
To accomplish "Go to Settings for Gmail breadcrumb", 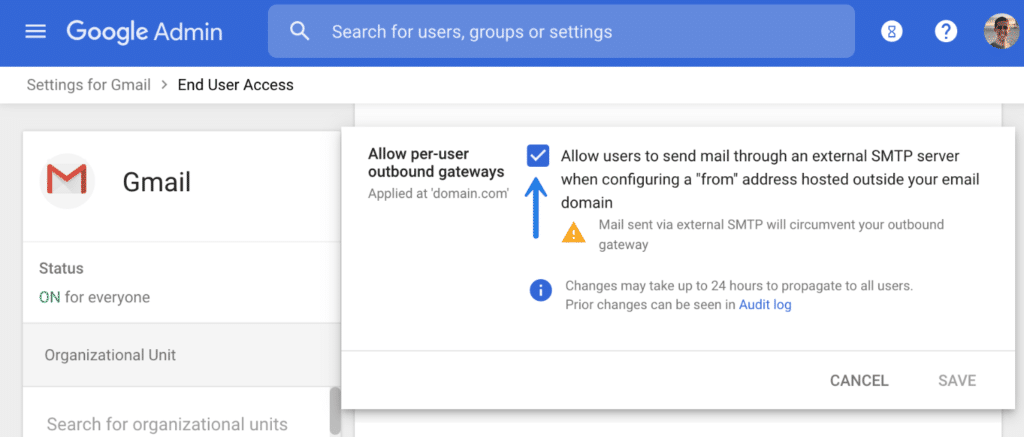I will pos(89,85).
